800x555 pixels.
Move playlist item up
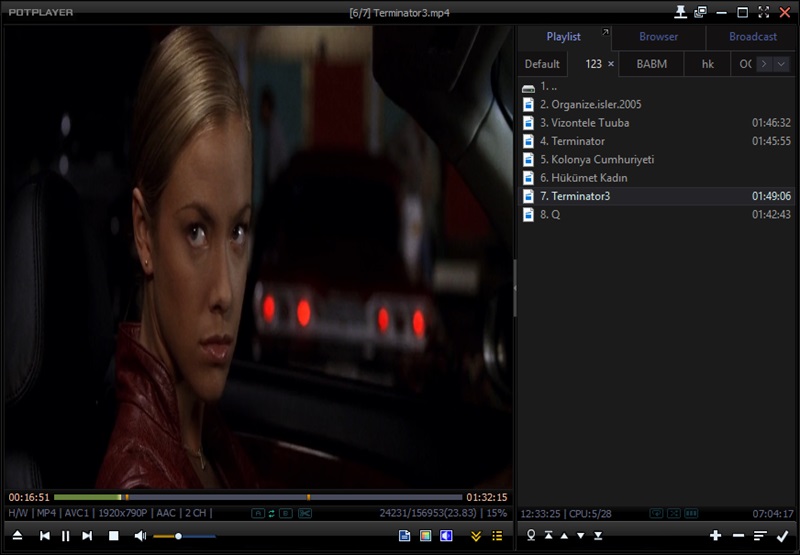564,536
